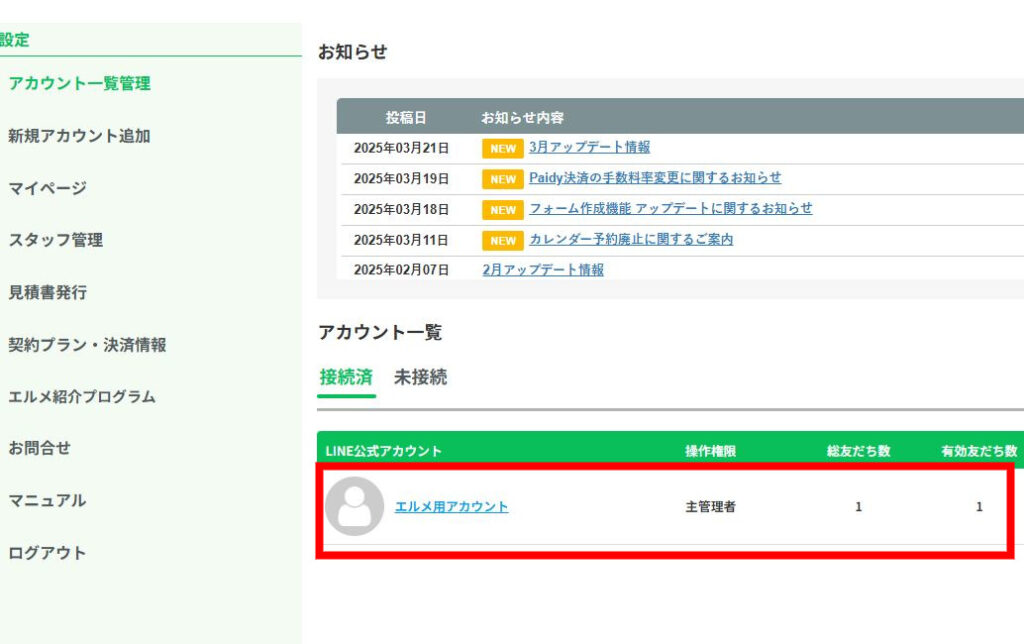The width and height of the screenshot is (1024, 644).
Task: Switch to the 接続済 tab
Action: [x=346, y=378]
